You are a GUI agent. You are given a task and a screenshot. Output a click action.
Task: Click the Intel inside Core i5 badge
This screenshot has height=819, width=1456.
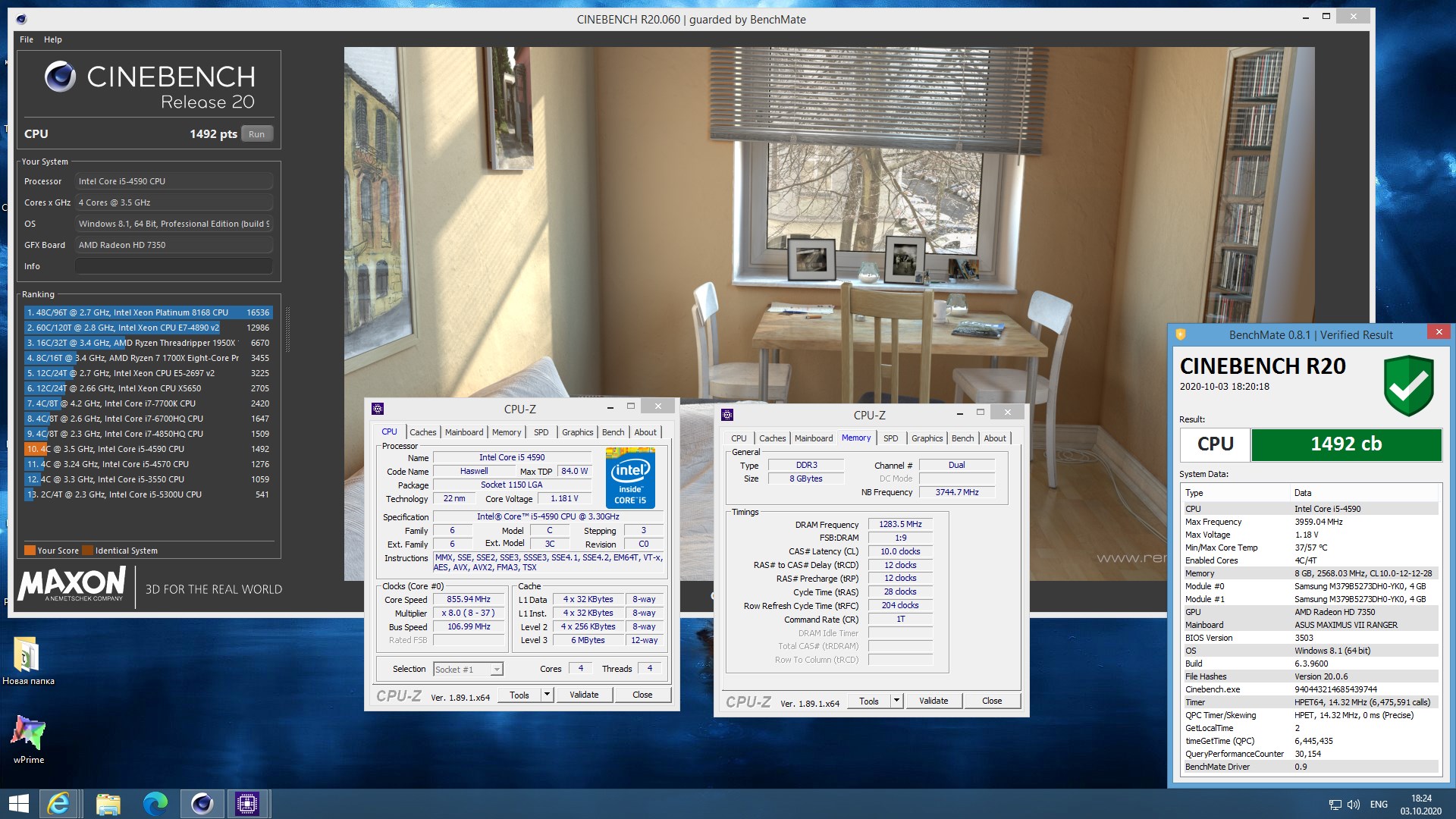click(x=630, y=478)
